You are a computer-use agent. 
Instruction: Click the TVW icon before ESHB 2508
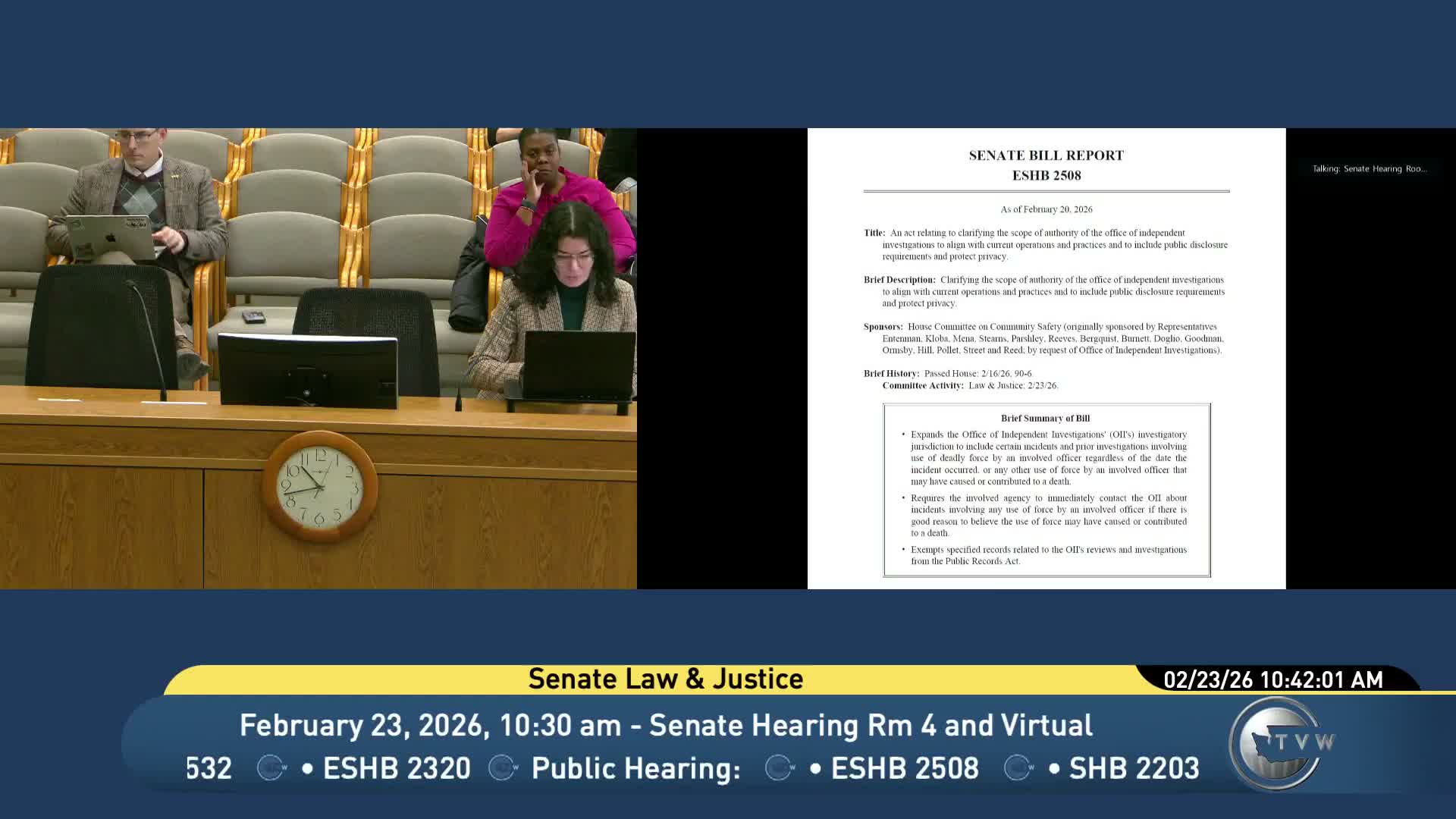pos(780,767)
